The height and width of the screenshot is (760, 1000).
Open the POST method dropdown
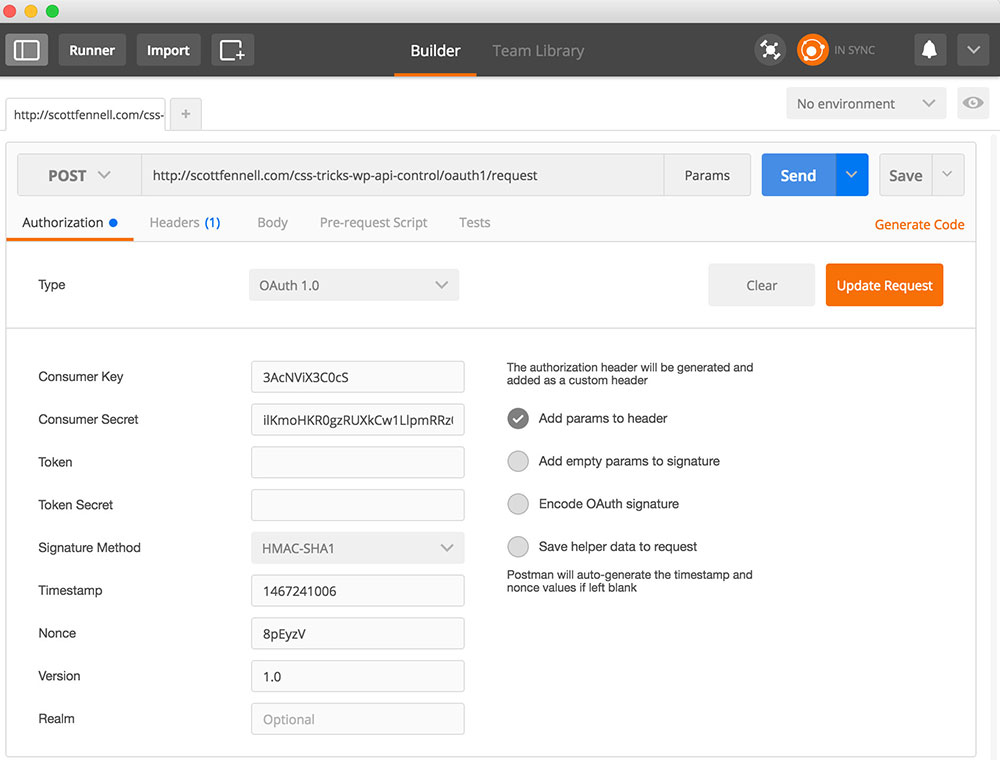point(79,175)
